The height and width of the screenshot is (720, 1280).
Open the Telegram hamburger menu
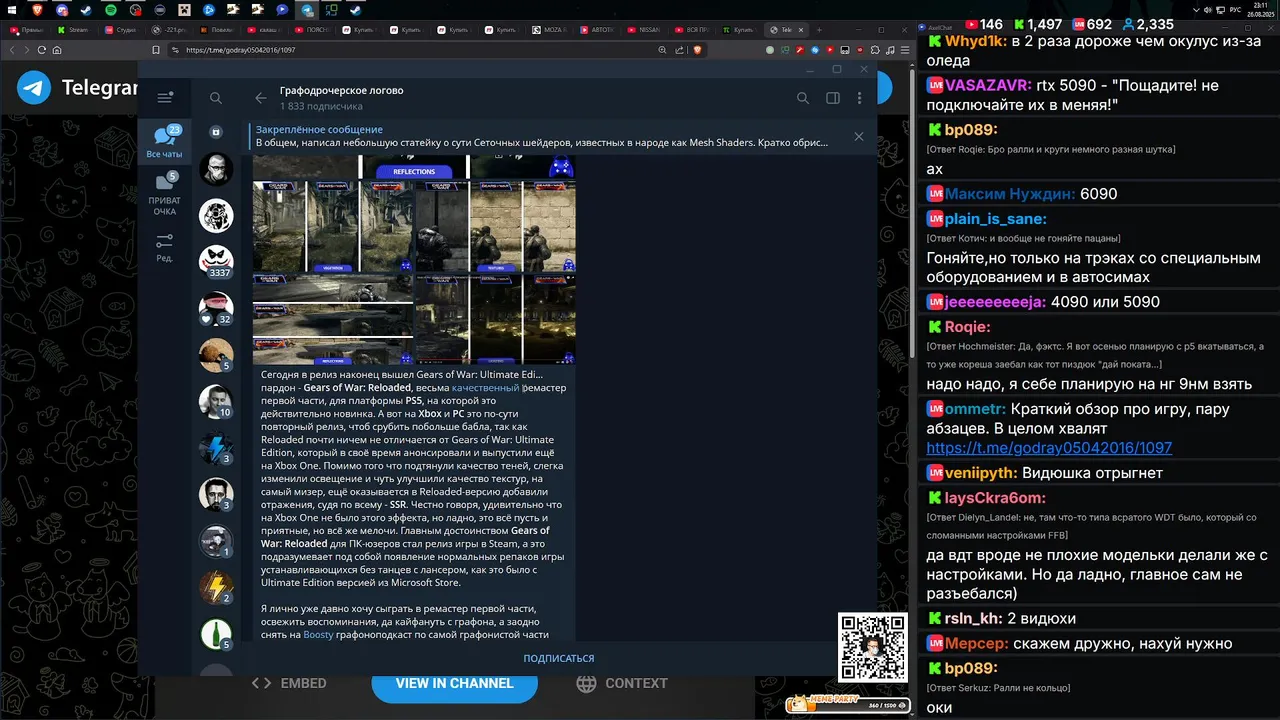pos(165,98)
